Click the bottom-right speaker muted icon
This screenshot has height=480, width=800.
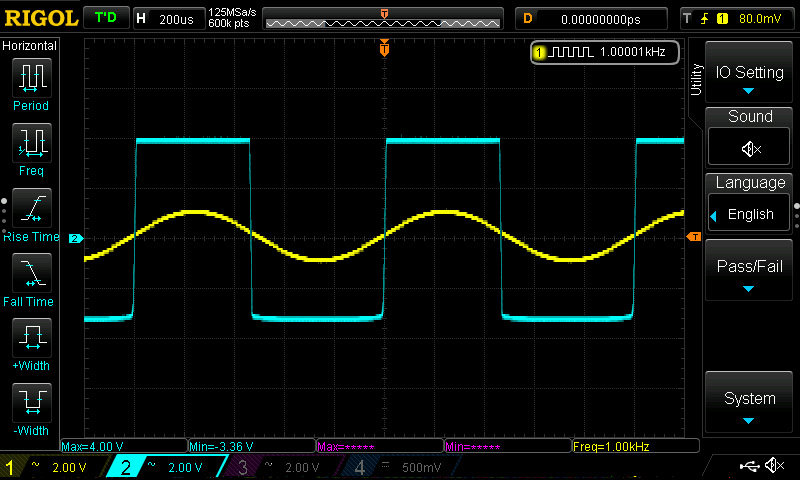pos(774,465)
